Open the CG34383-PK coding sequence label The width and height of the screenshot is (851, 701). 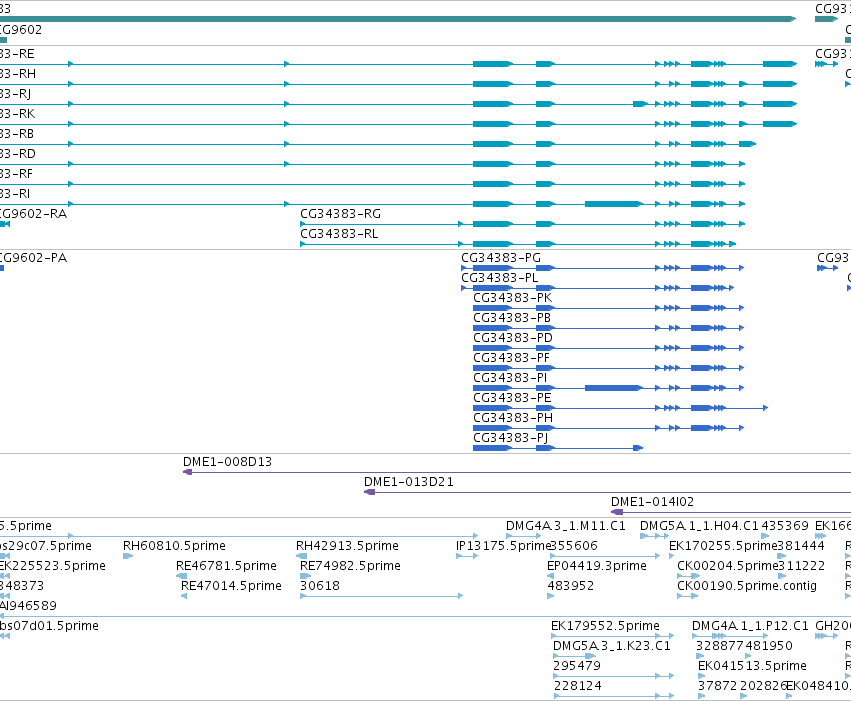(512, 298)
